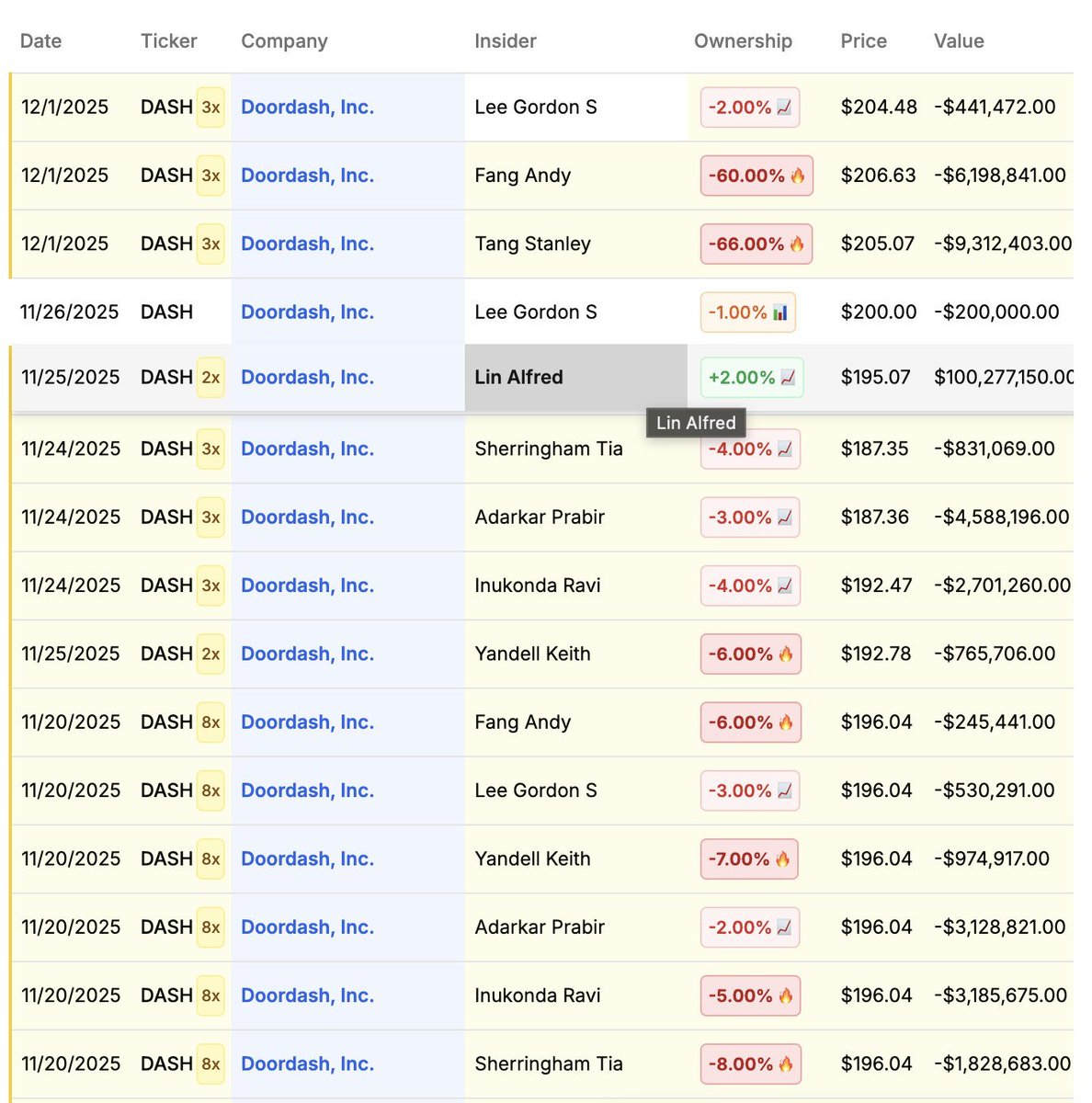Click Adarkar Prabir in the 11/24/2025 row
The image size is (1092, 1103).
click(x=540, y=517)
